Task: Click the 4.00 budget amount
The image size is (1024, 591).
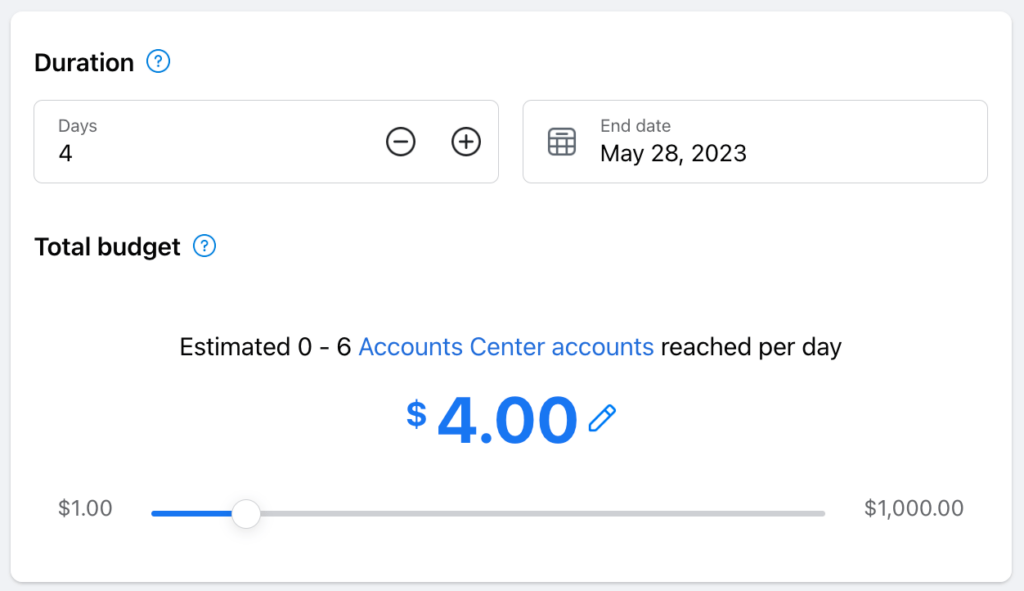Action: (507, 420)
